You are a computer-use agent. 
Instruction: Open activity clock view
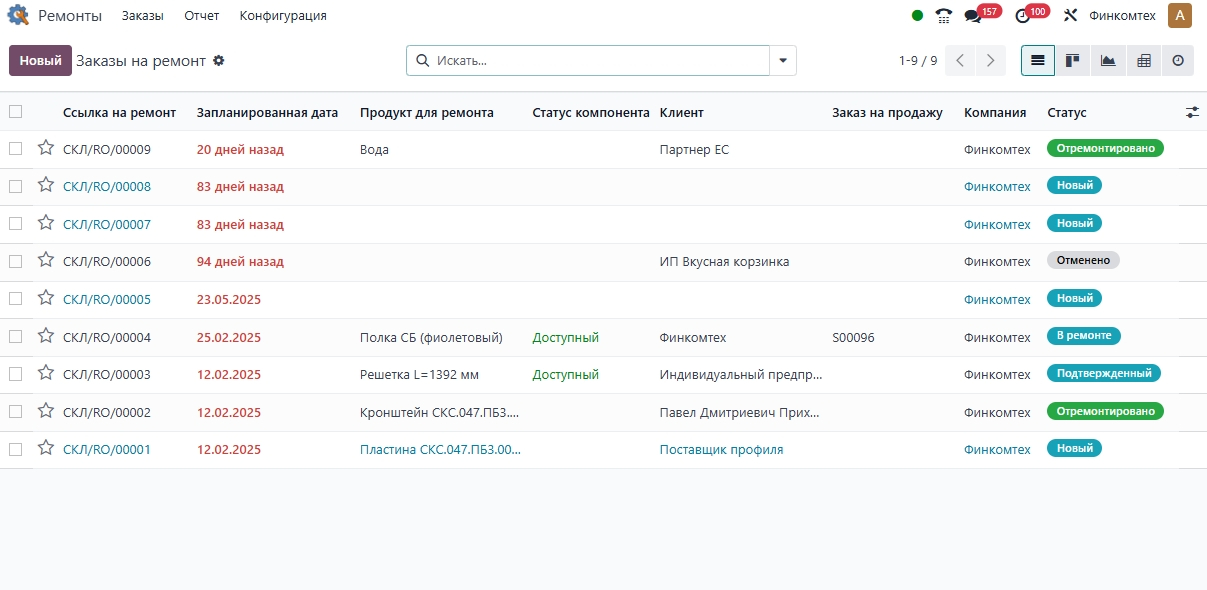[x=1178, y=61]
